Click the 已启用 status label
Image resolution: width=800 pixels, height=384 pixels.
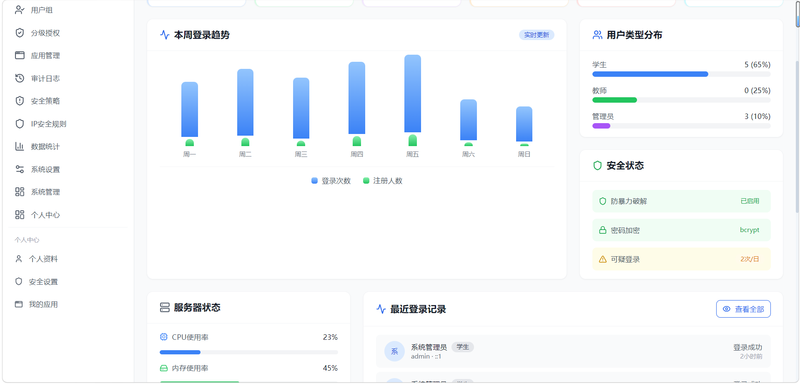point(749,201)
